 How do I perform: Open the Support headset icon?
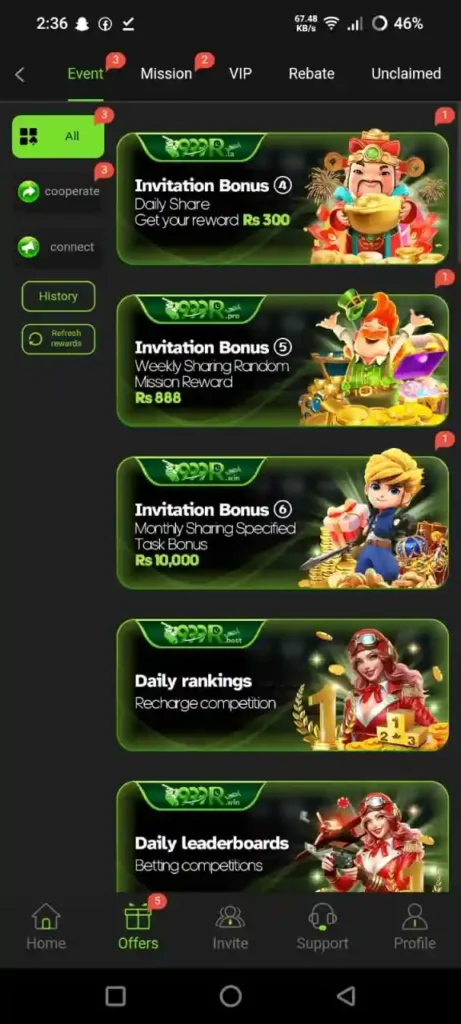click(x=323, y=916)
